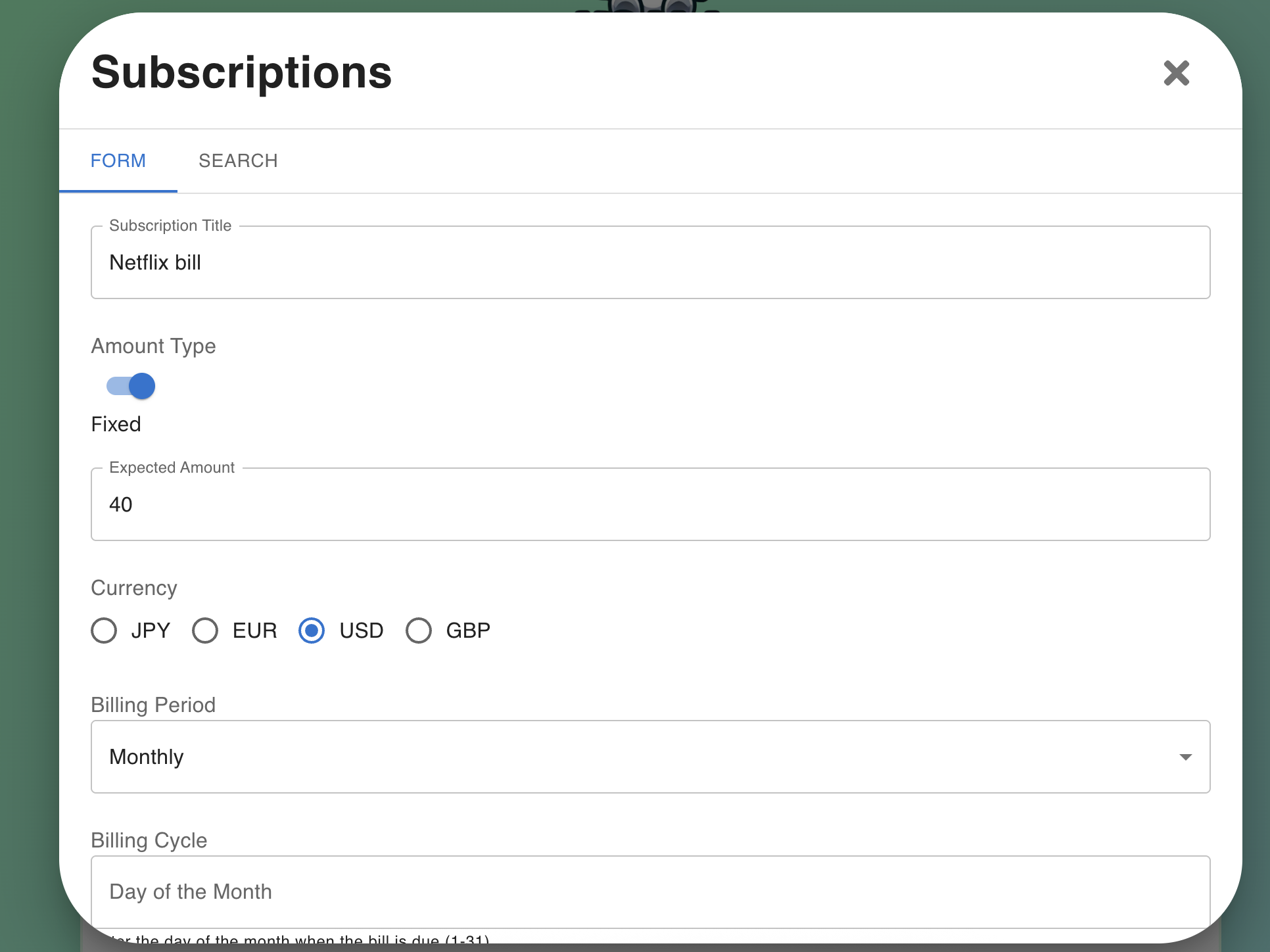Screen dimensions: 1270x952
Task: Open the Billing Period dropdown
Action: [x=650, y=757]
